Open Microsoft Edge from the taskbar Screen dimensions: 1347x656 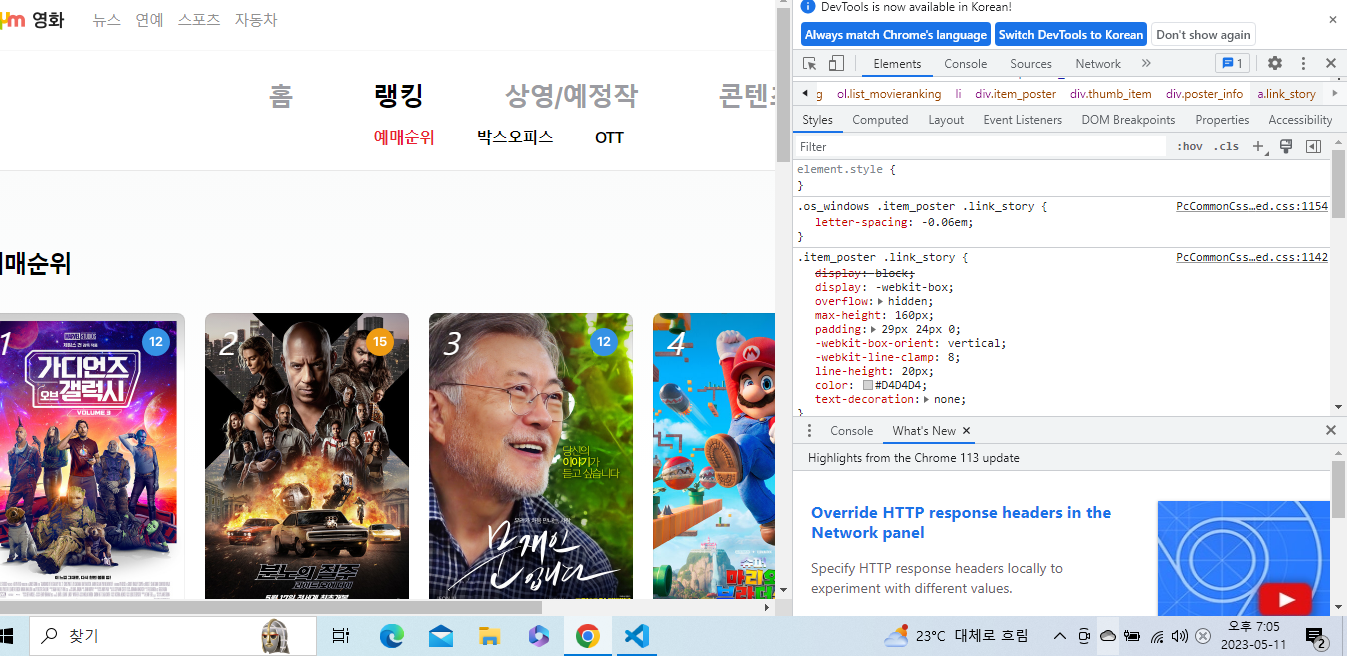click(392, 636)
